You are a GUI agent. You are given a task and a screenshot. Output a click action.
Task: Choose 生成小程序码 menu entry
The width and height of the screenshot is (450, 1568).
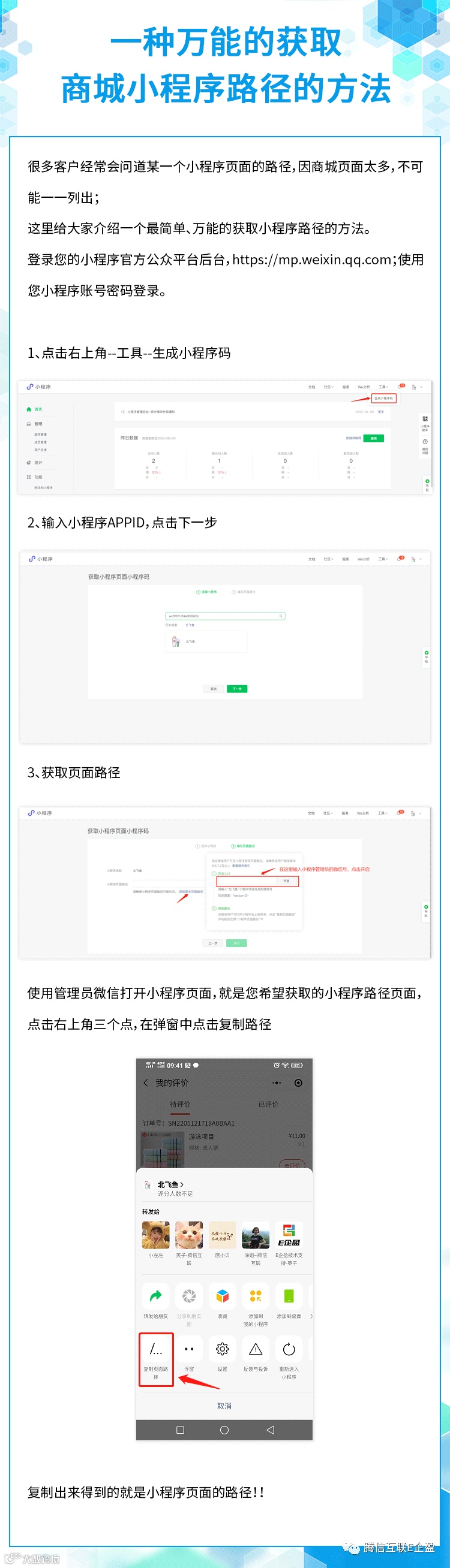(383, 398)
